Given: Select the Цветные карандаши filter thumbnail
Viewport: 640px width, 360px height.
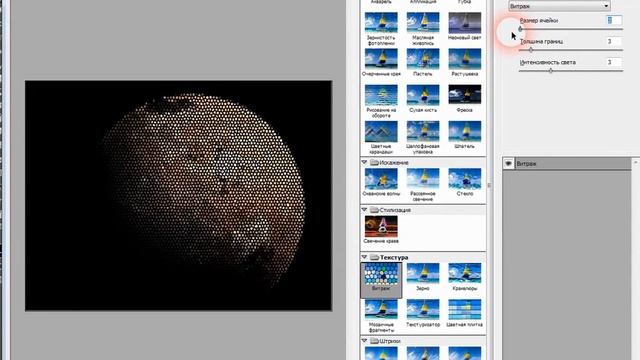Looking at the screenshot, I should point(381,131).
